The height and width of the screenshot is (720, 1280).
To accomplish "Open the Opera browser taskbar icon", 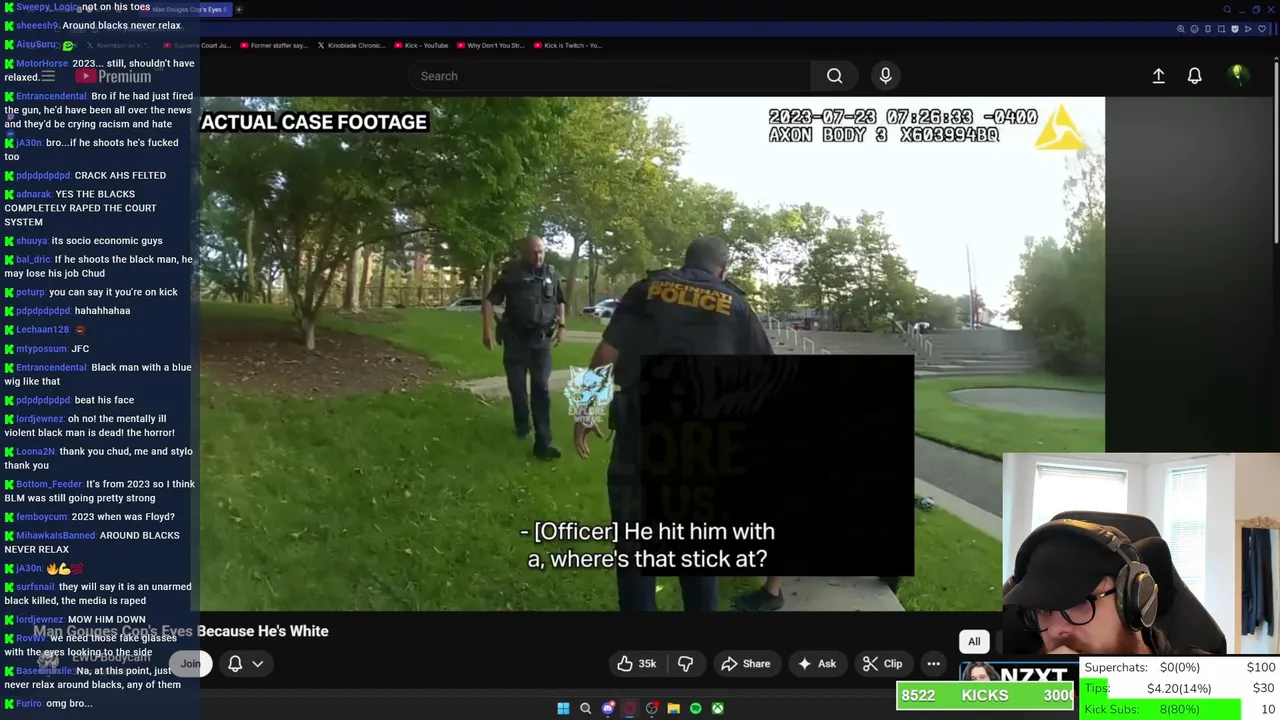I will 629,708.
